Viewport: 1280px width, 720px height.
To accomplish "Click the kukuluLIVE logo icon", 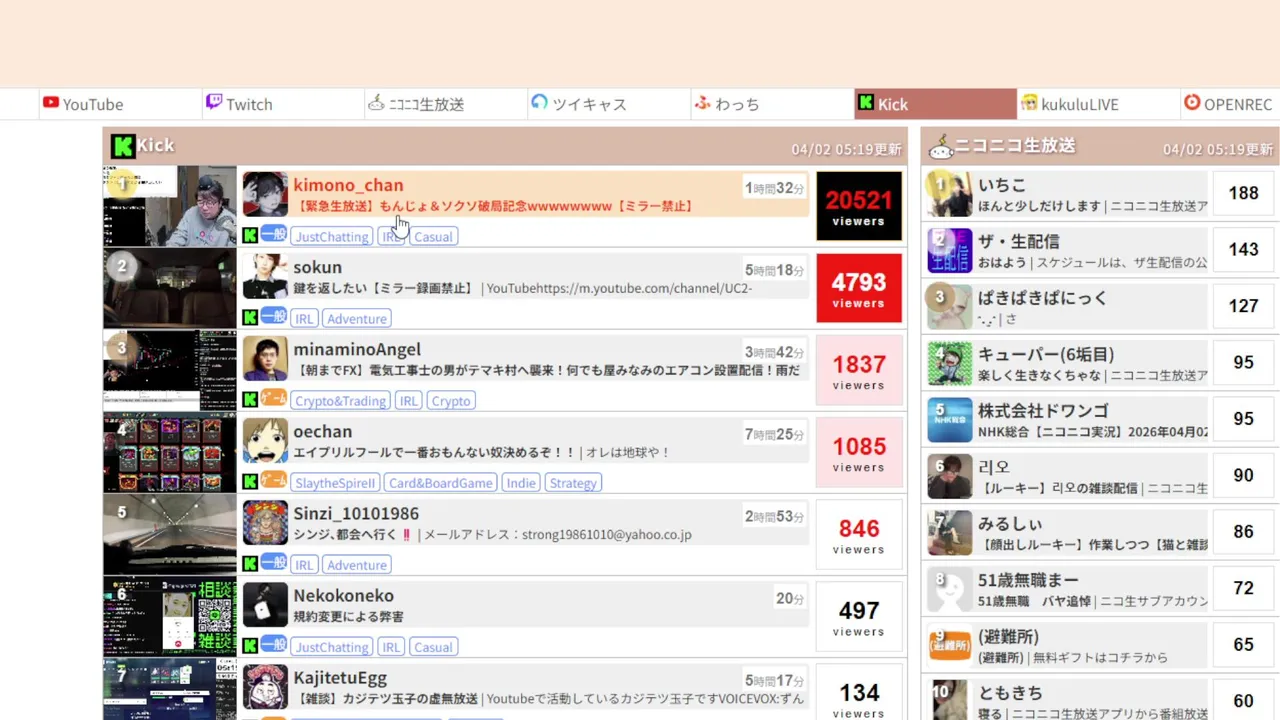I will point(1028,103).
